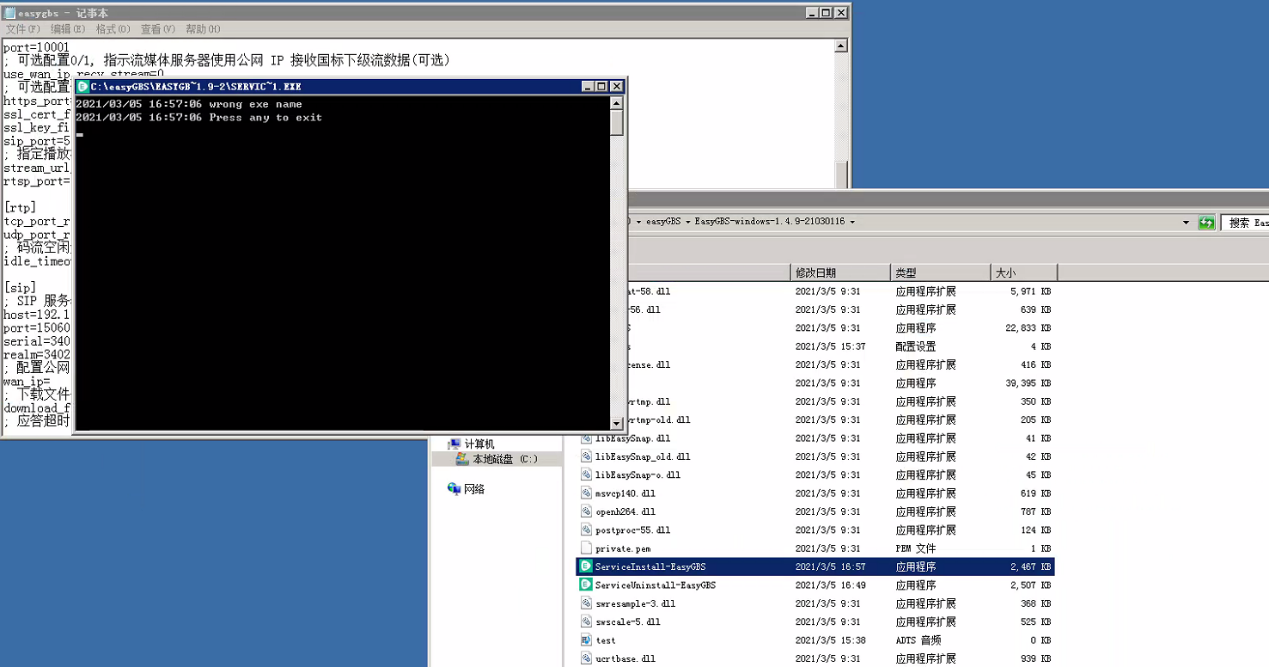The image size is (1269, 667).
Task: Click the libEasySnap-o.dll file icon
Action: click(586, 475)
